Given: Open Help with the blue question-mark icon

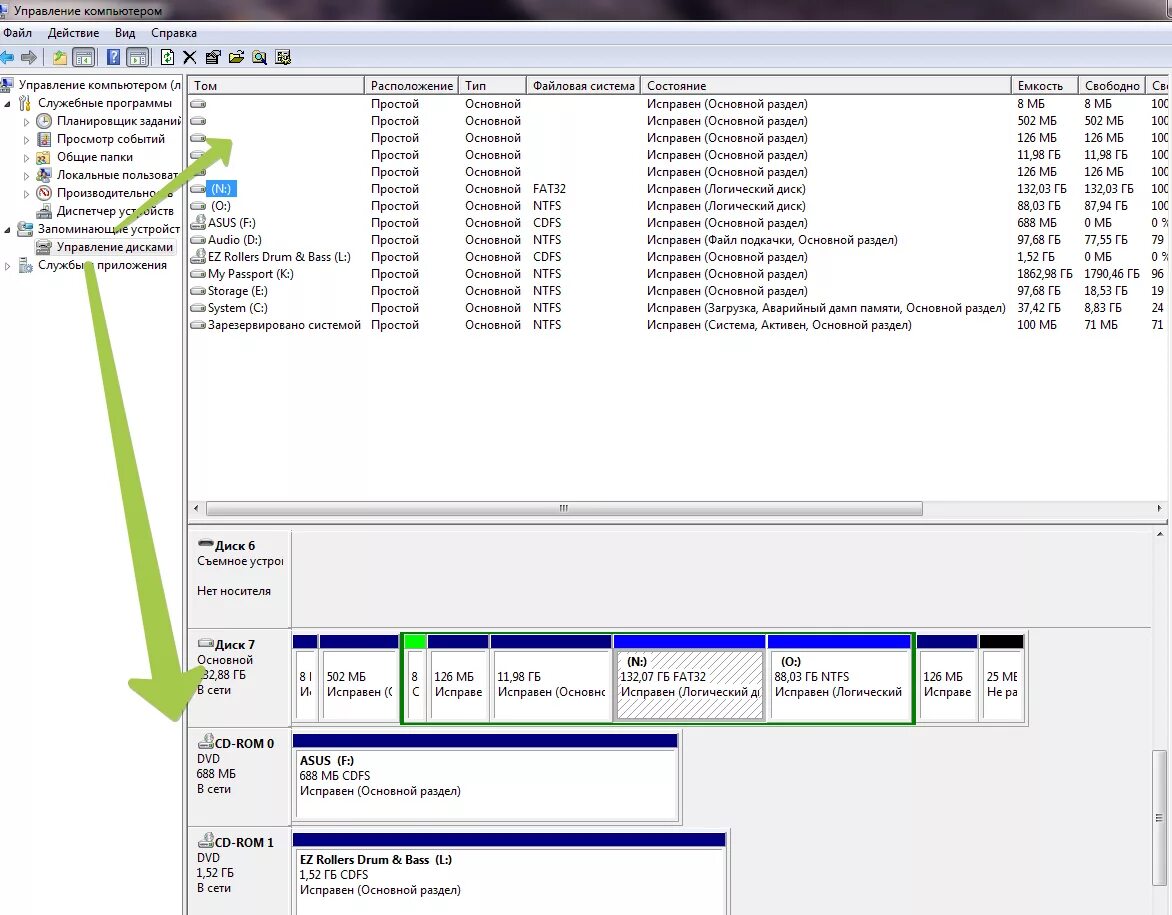Looking at the screenshot, I should [113, 57].
